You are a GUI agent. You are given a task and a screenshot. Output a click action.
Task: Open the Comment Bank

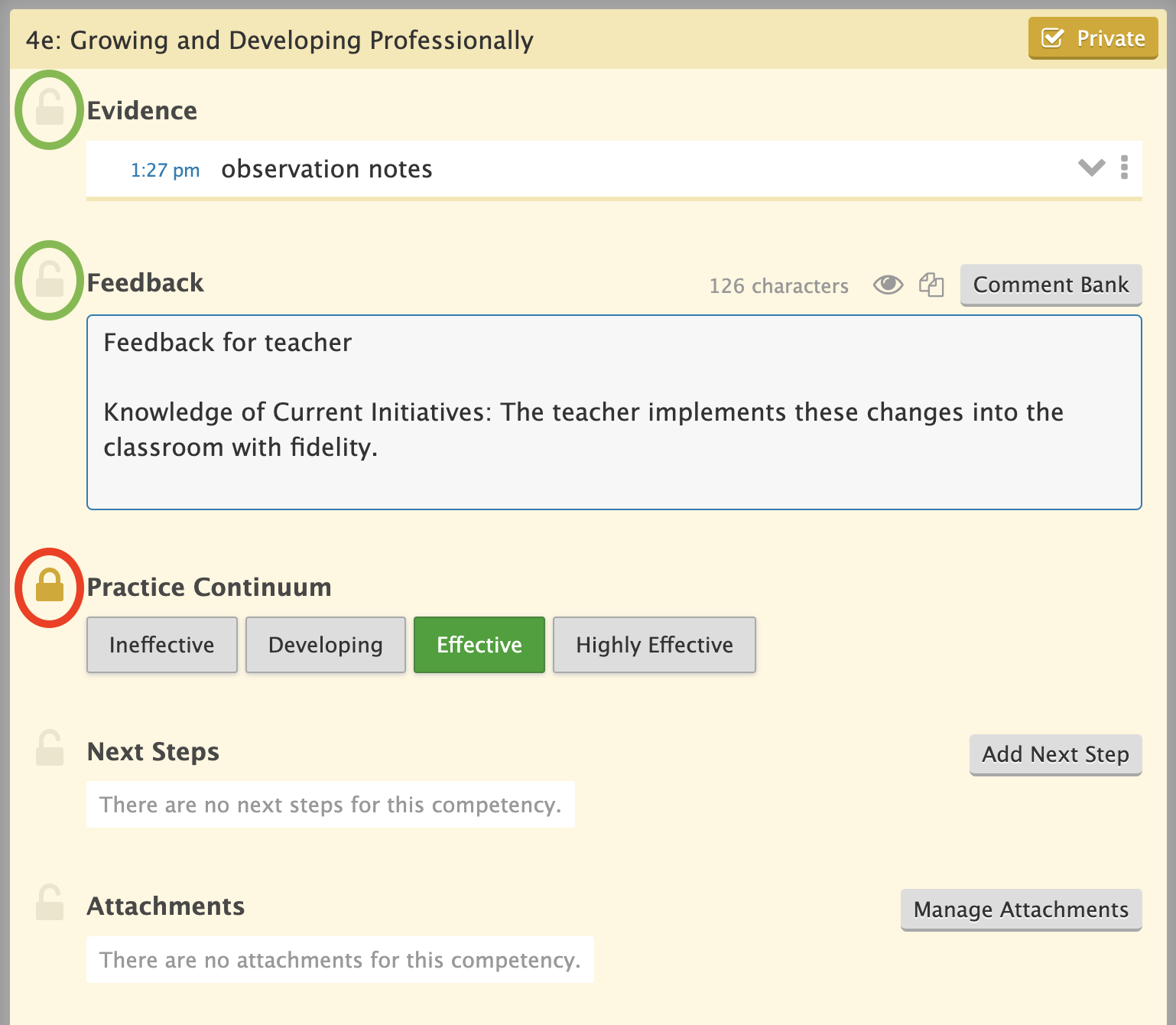[1051, 285]
